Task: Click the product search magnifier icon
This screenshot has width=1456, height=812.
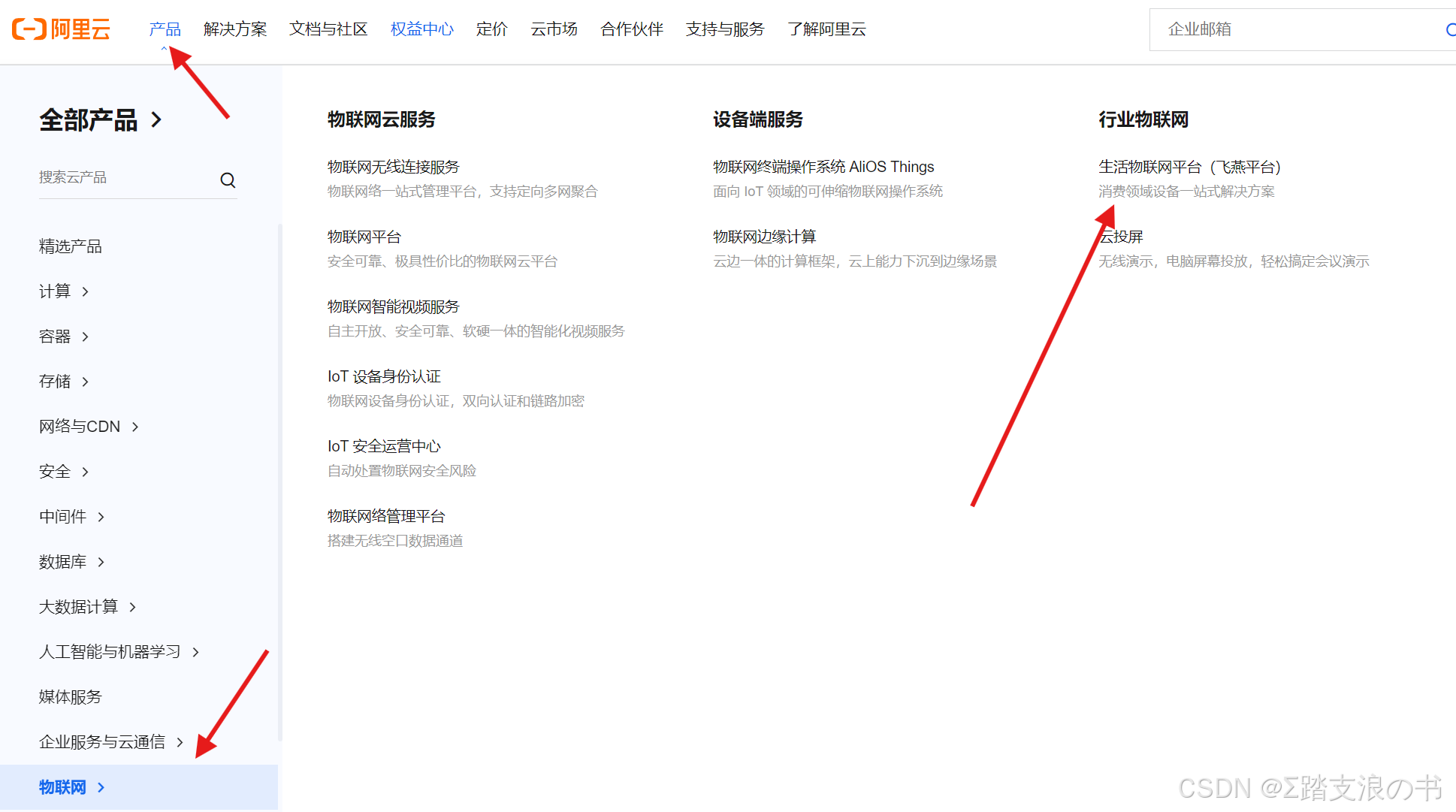Action: coord(228,180)
